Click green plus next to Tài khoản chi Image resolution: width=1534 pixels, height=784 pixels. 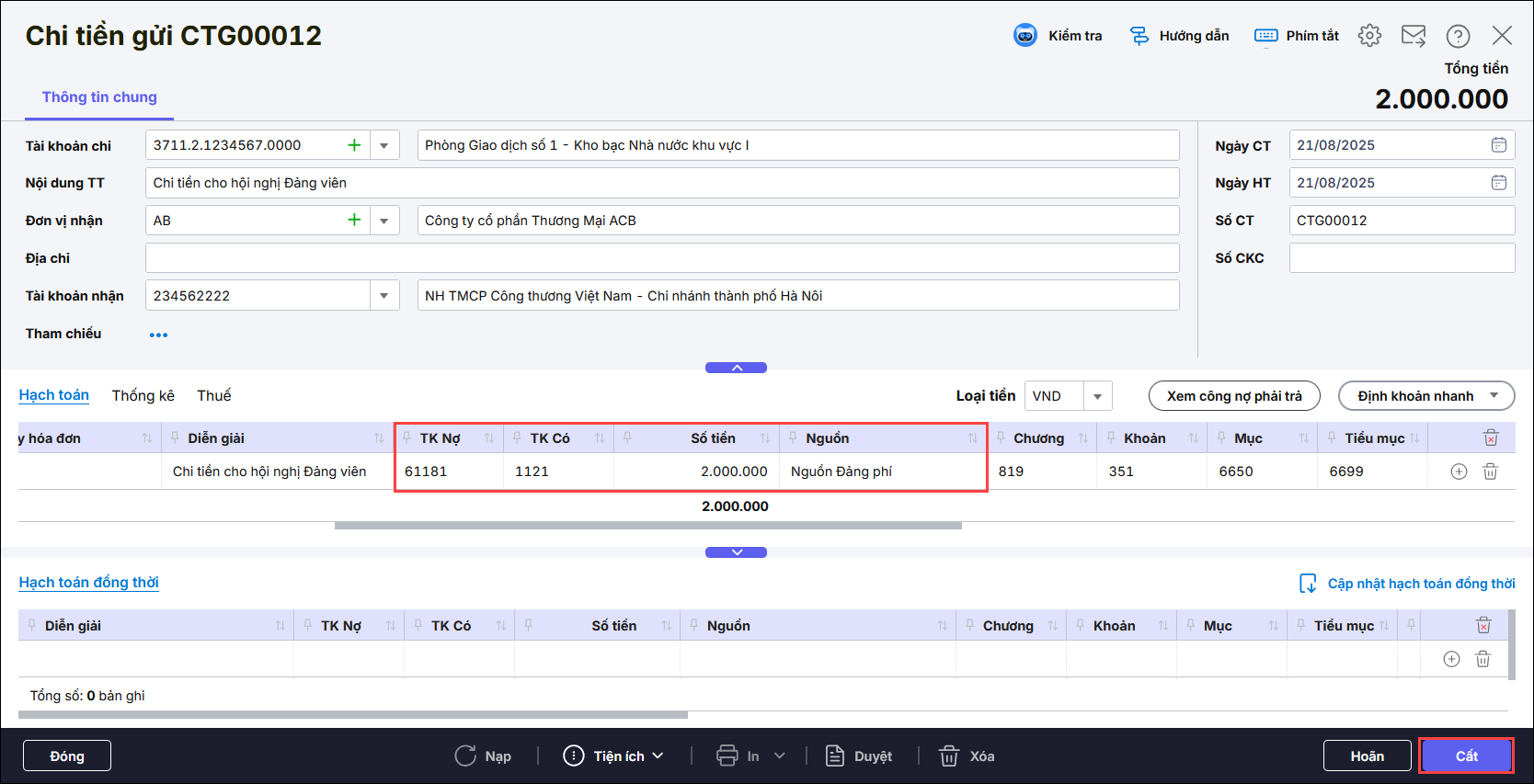[354, 145]
